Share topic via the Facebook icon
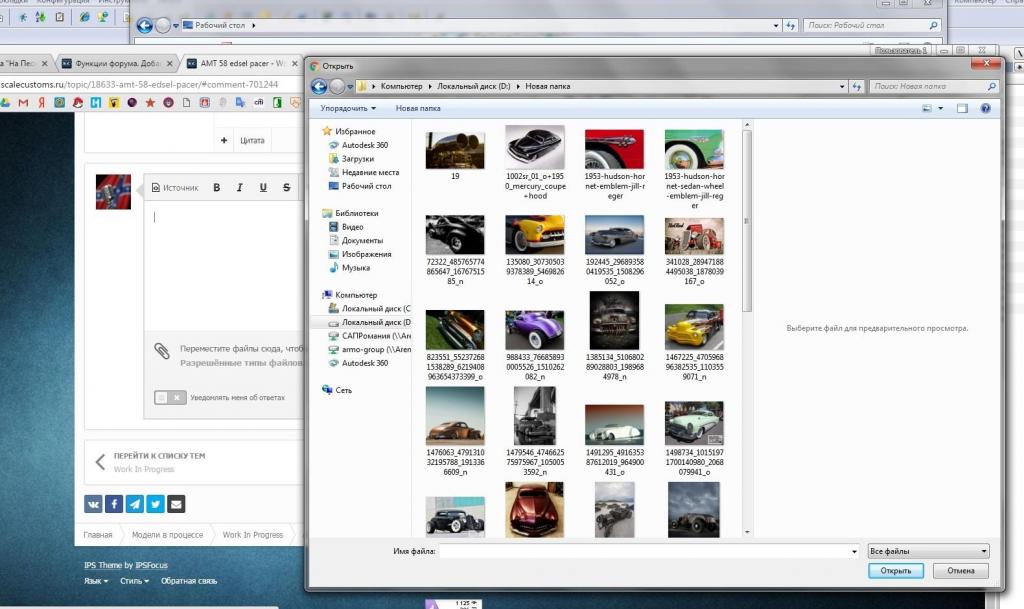1024x609 pixels. tap(114, 504)
